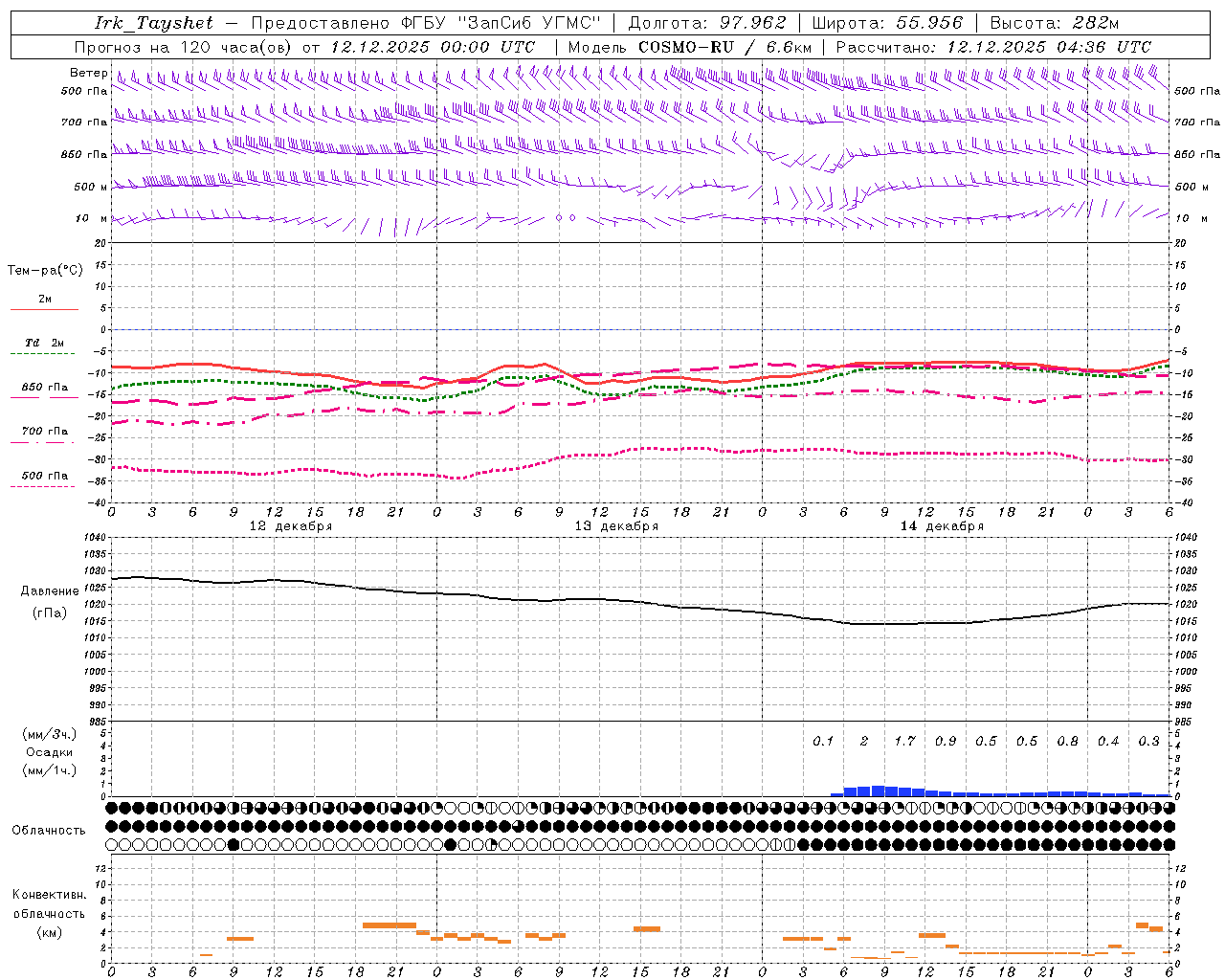This screenshot has width=1225, height=980.
Task: Click the 1040 value on left pressure axis
Action: point(93,538)
